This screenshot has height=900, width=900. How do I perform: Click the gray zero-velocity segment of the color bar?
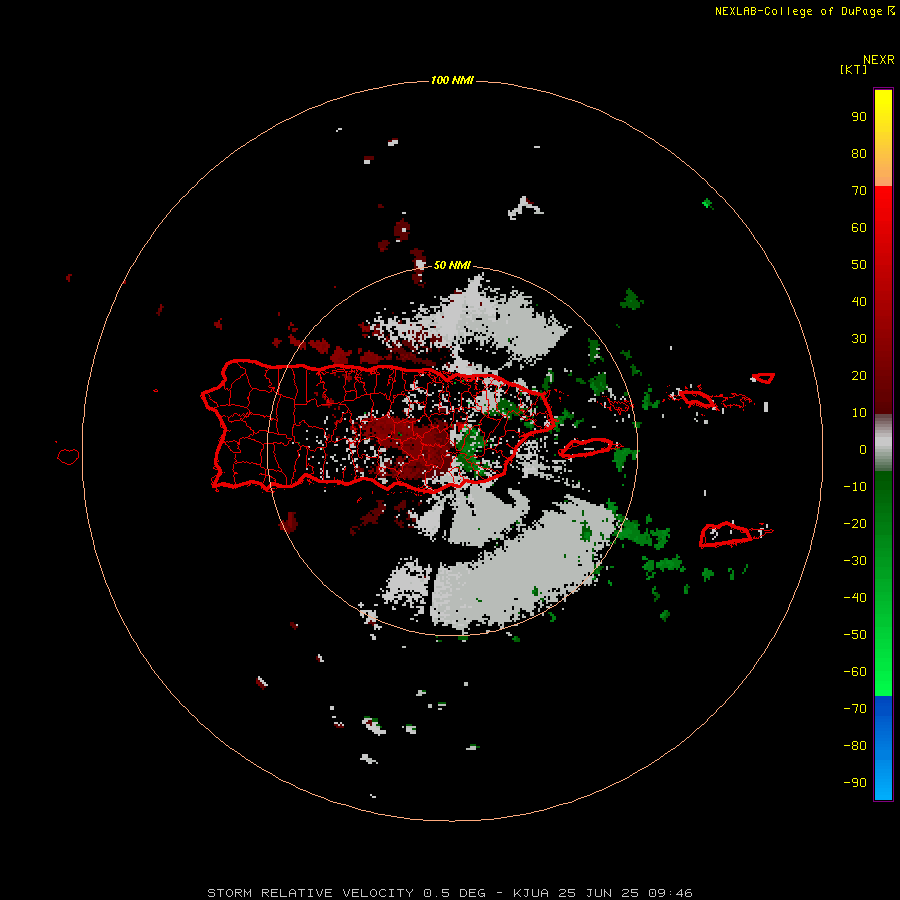(x=883, y=443)
